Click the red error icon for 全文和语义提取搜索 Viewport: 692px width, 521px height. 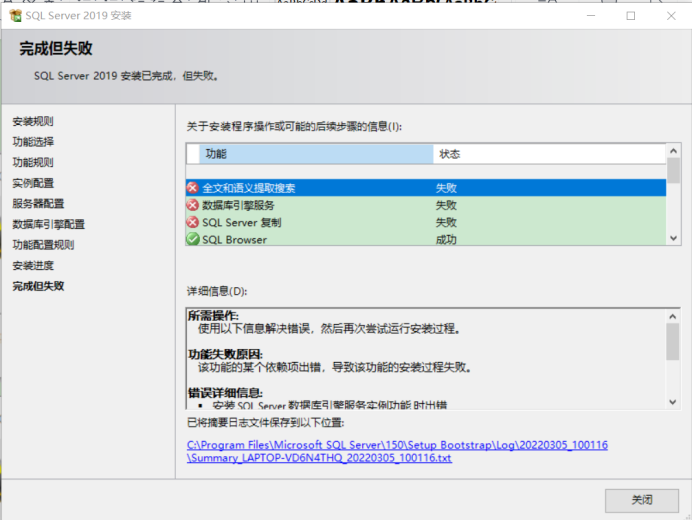pos(192,188)
